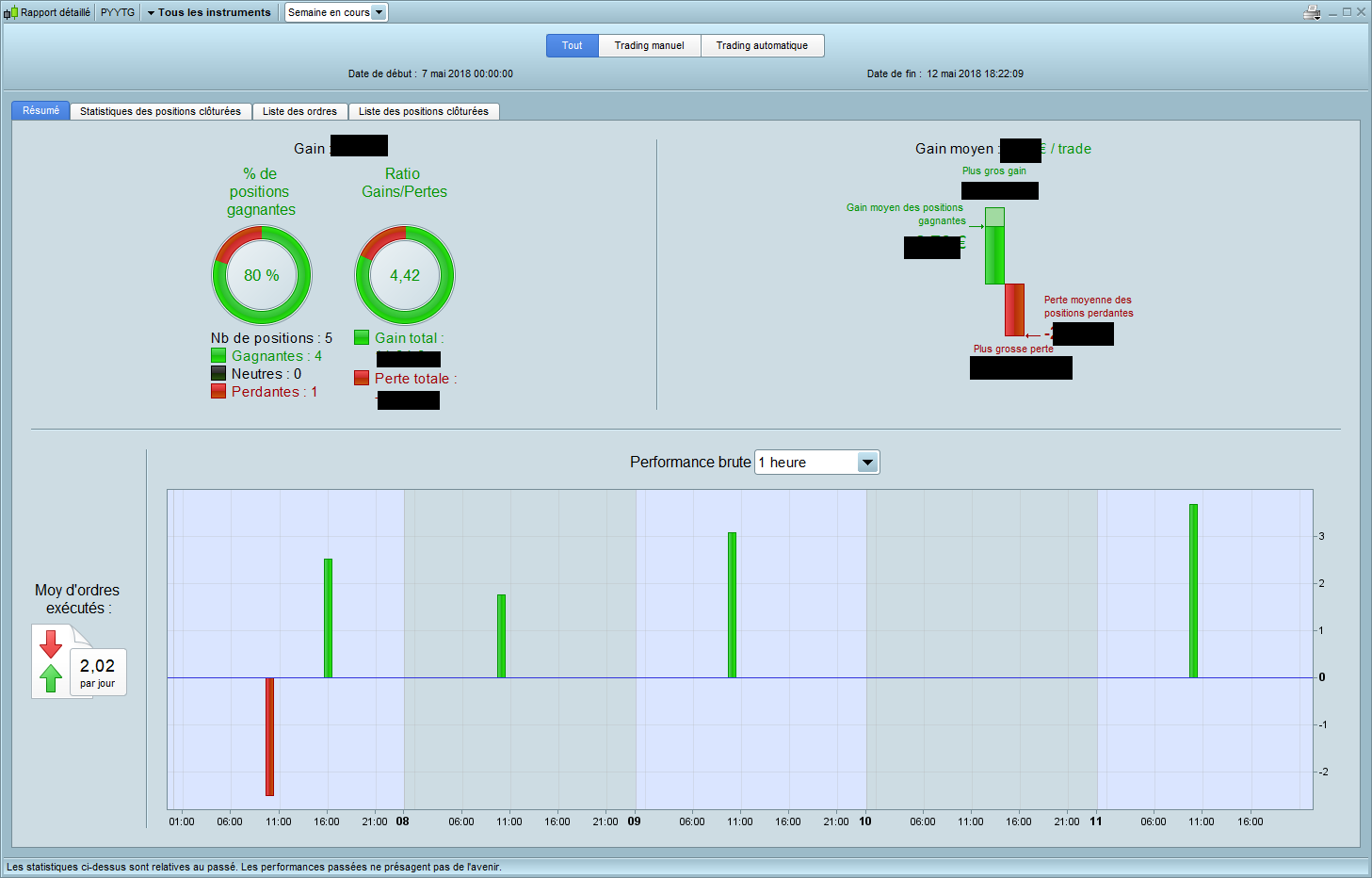
Task: Click the green up arrow orders icon
Action: tap(51, 677)
